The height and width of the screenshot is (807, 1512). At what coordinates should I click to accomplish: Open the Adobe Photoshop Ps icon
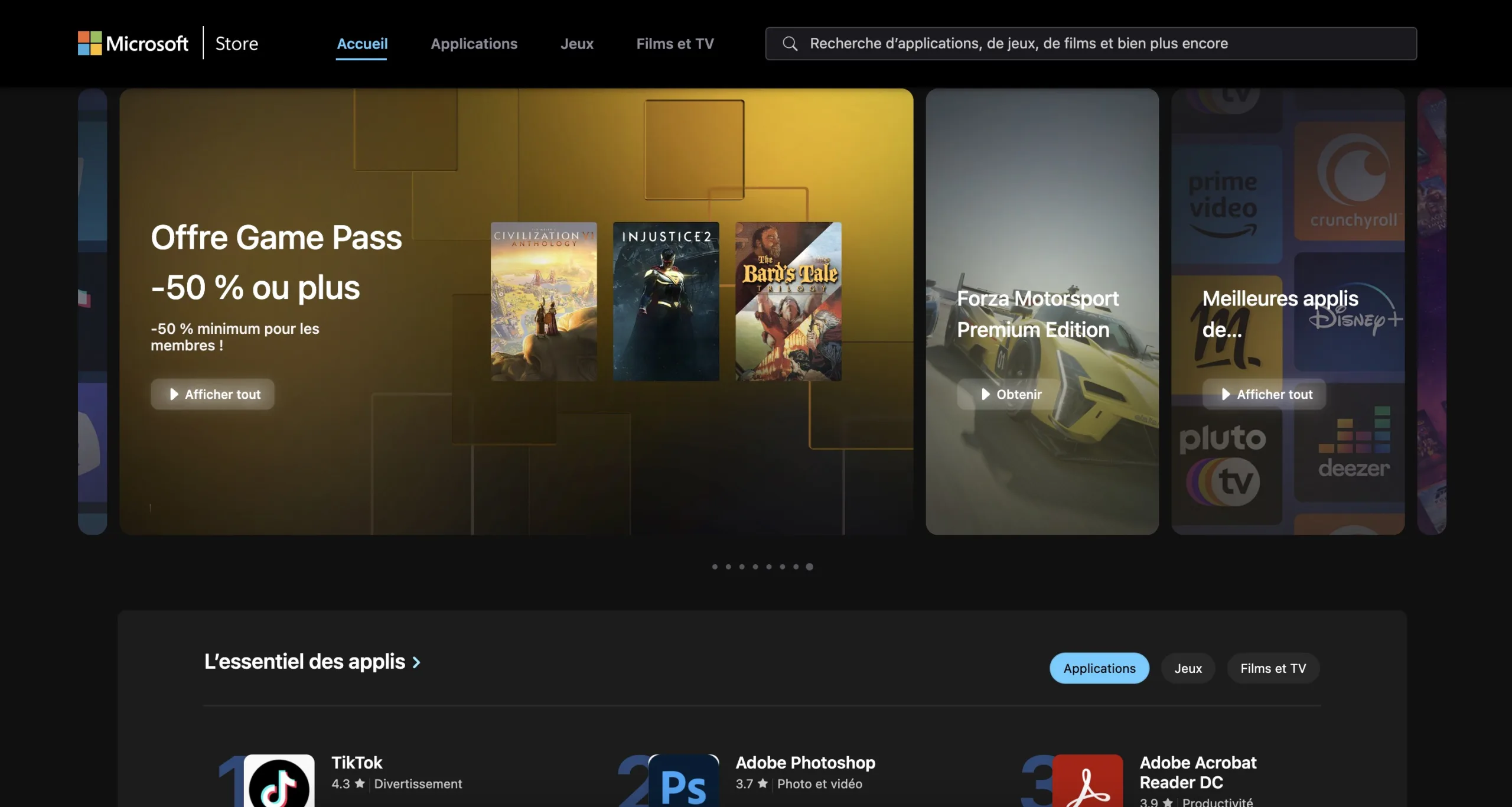click(x=683, y=780)
